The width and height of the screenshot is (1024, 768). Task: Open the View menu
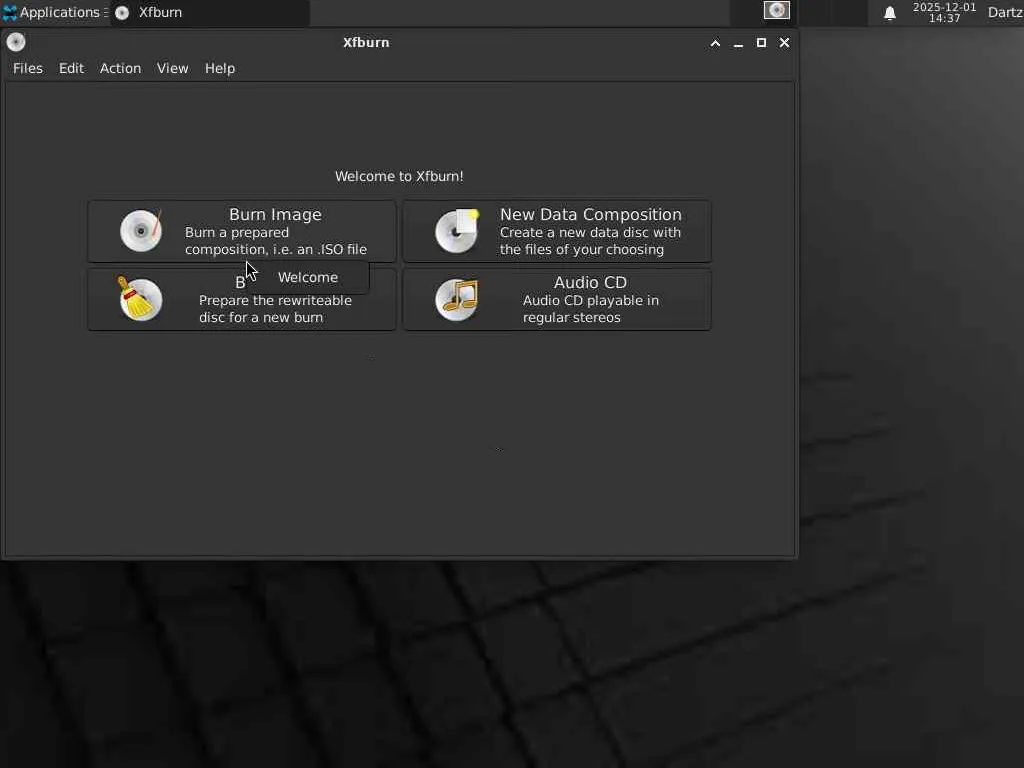coord(172,68)
